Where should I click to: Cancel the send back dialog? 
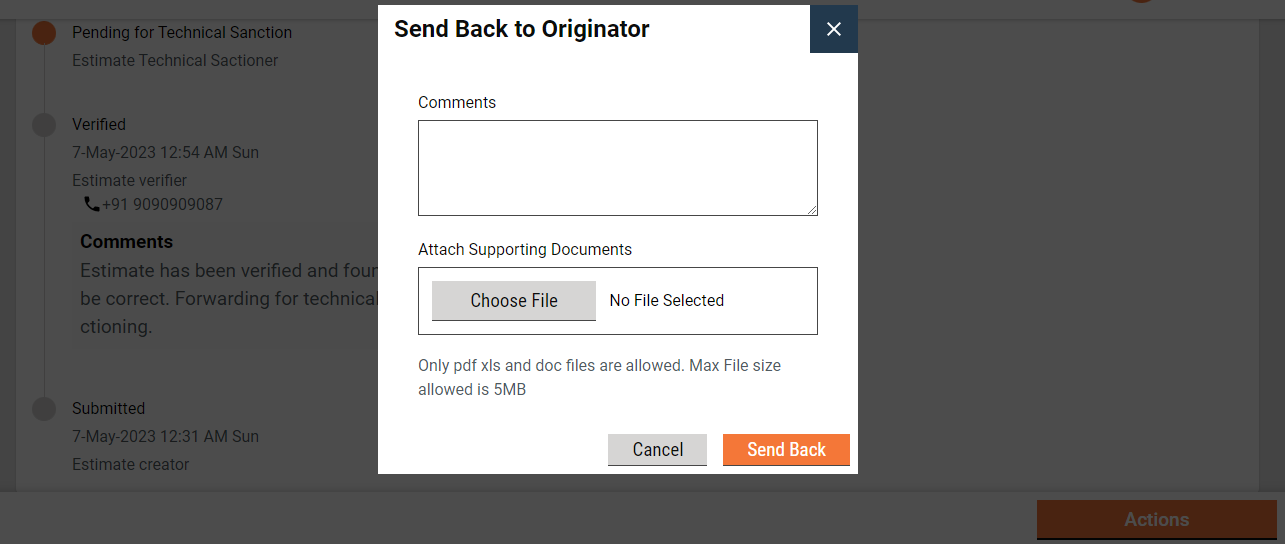click(x=657, y=450)
